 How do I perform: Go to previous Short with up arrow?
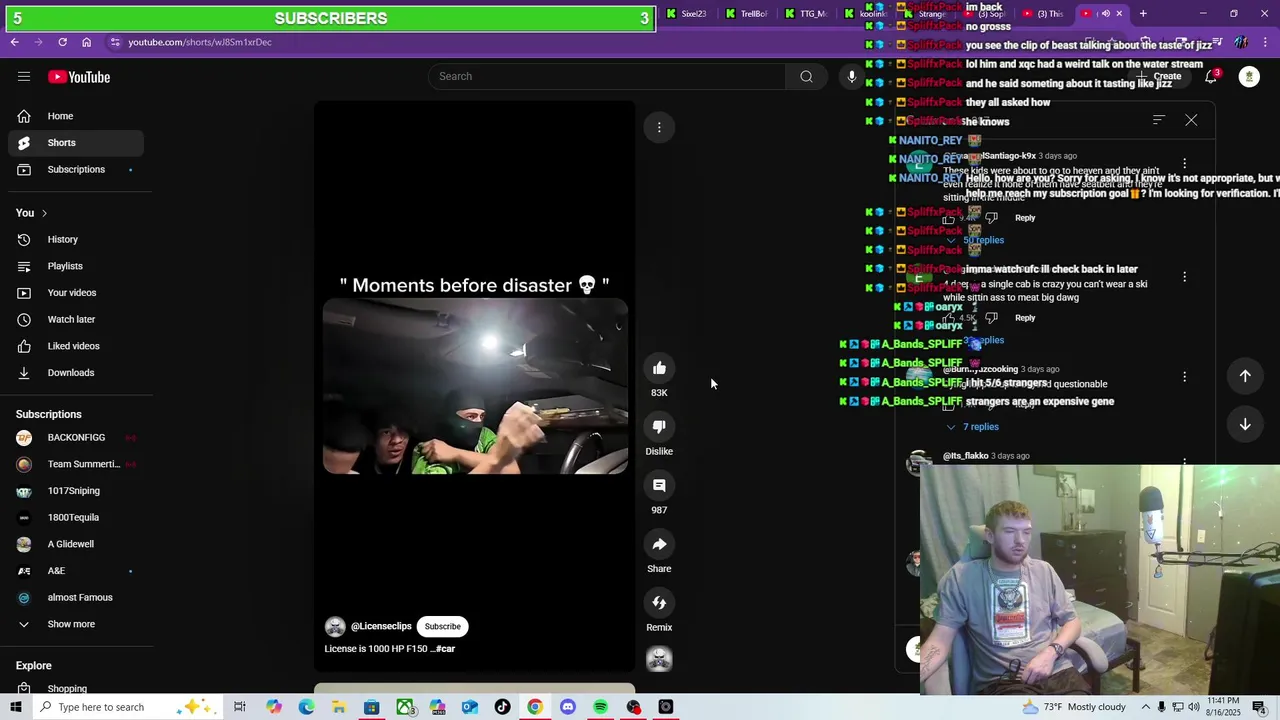click(1245, 376)
